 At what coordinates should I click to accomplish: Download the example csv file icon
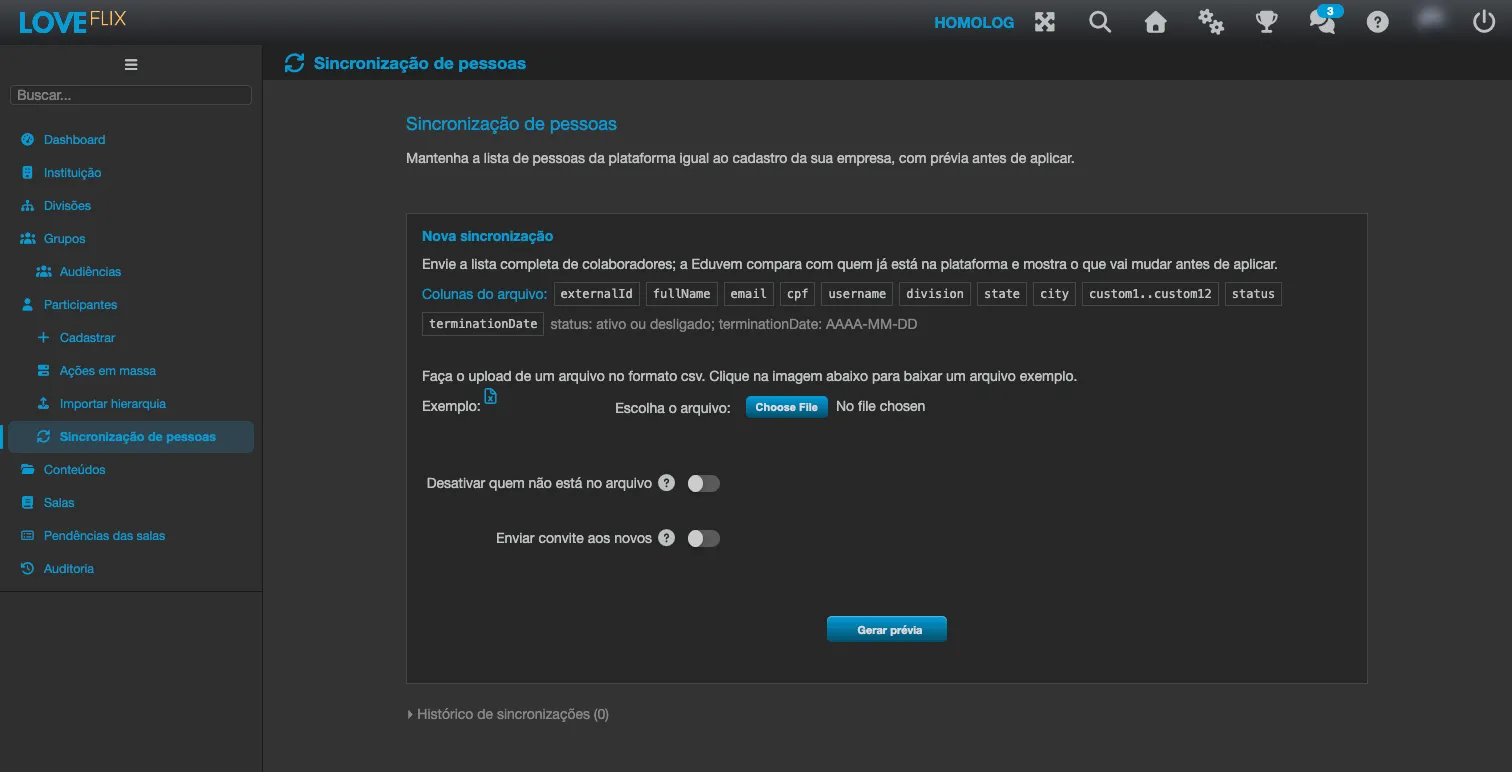[490, 396]
